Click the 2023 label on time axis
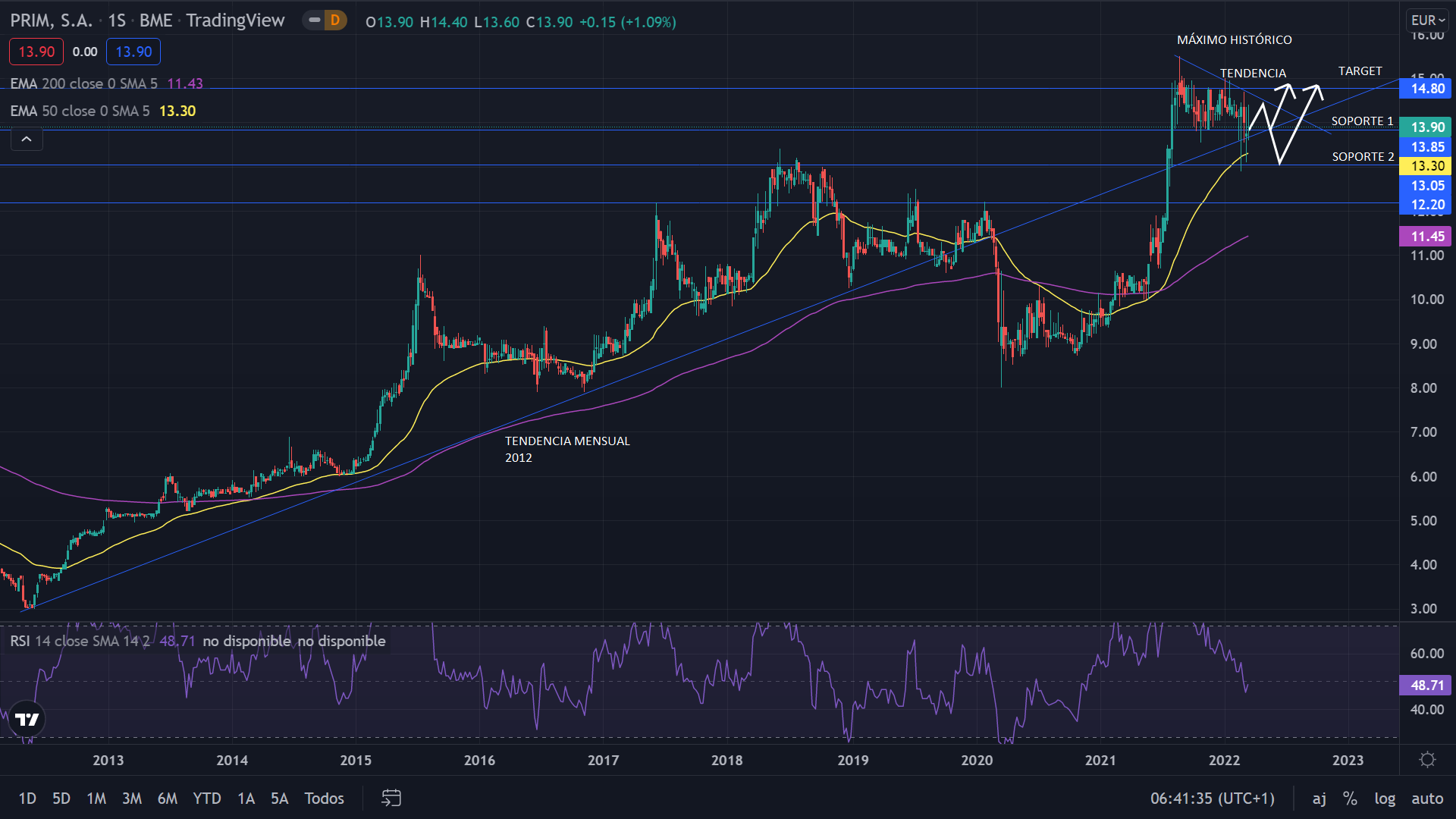 1348,760
